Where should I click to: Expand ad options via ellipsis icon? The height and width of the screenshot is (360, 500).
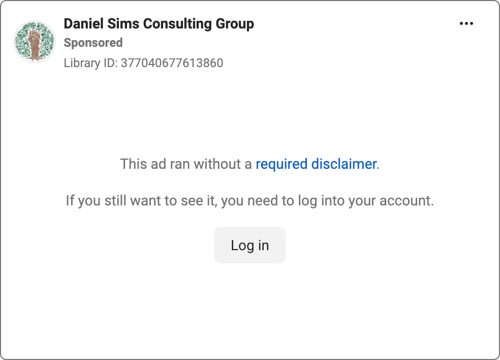pyautogui.click(x=466, y=23)
